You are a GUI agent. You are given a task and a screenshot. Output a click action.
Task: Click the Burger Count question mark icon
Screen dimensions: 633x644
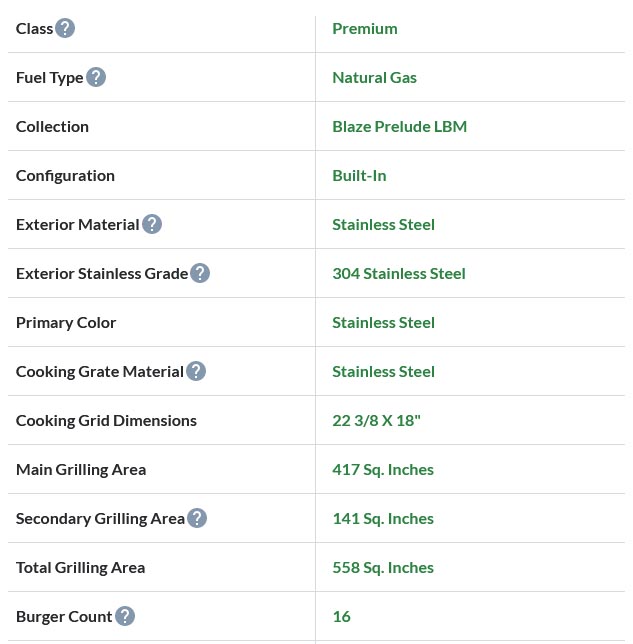125,616
